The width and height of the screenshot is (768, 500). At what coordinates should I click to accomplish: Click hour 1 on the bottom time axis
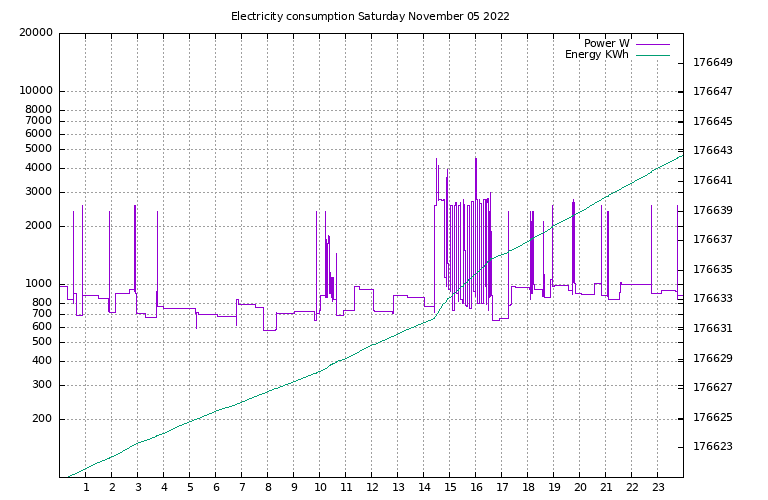[x=86, y=488]
